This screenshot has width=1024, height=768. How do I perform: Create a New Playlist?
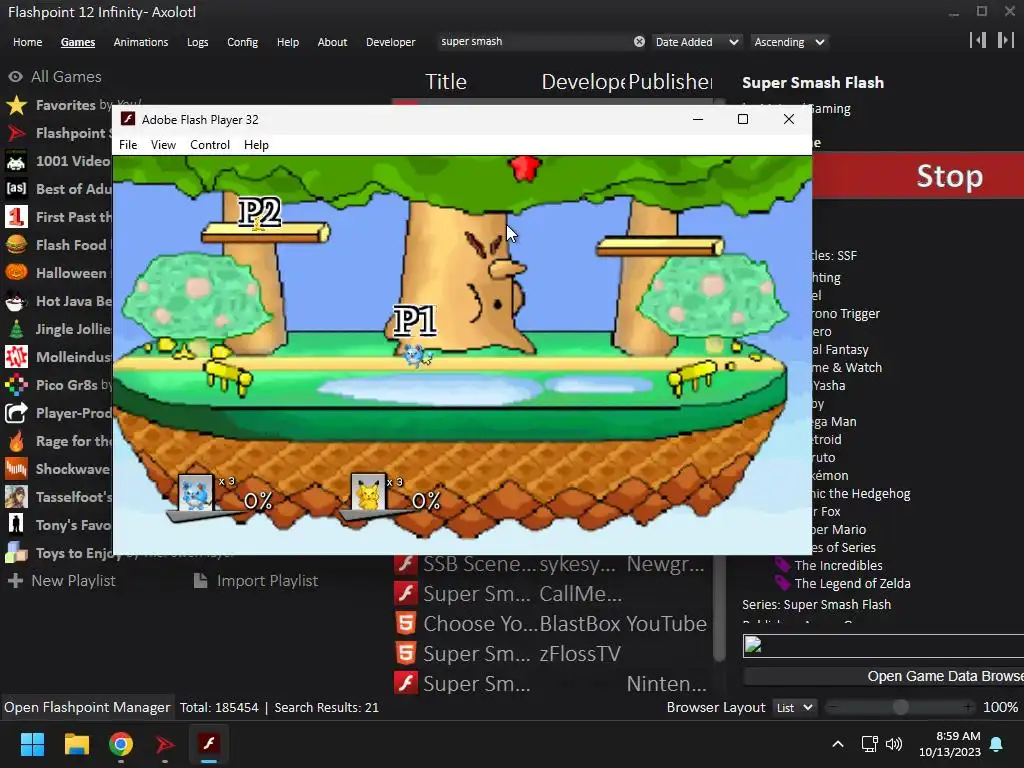(x=61, y=581)
